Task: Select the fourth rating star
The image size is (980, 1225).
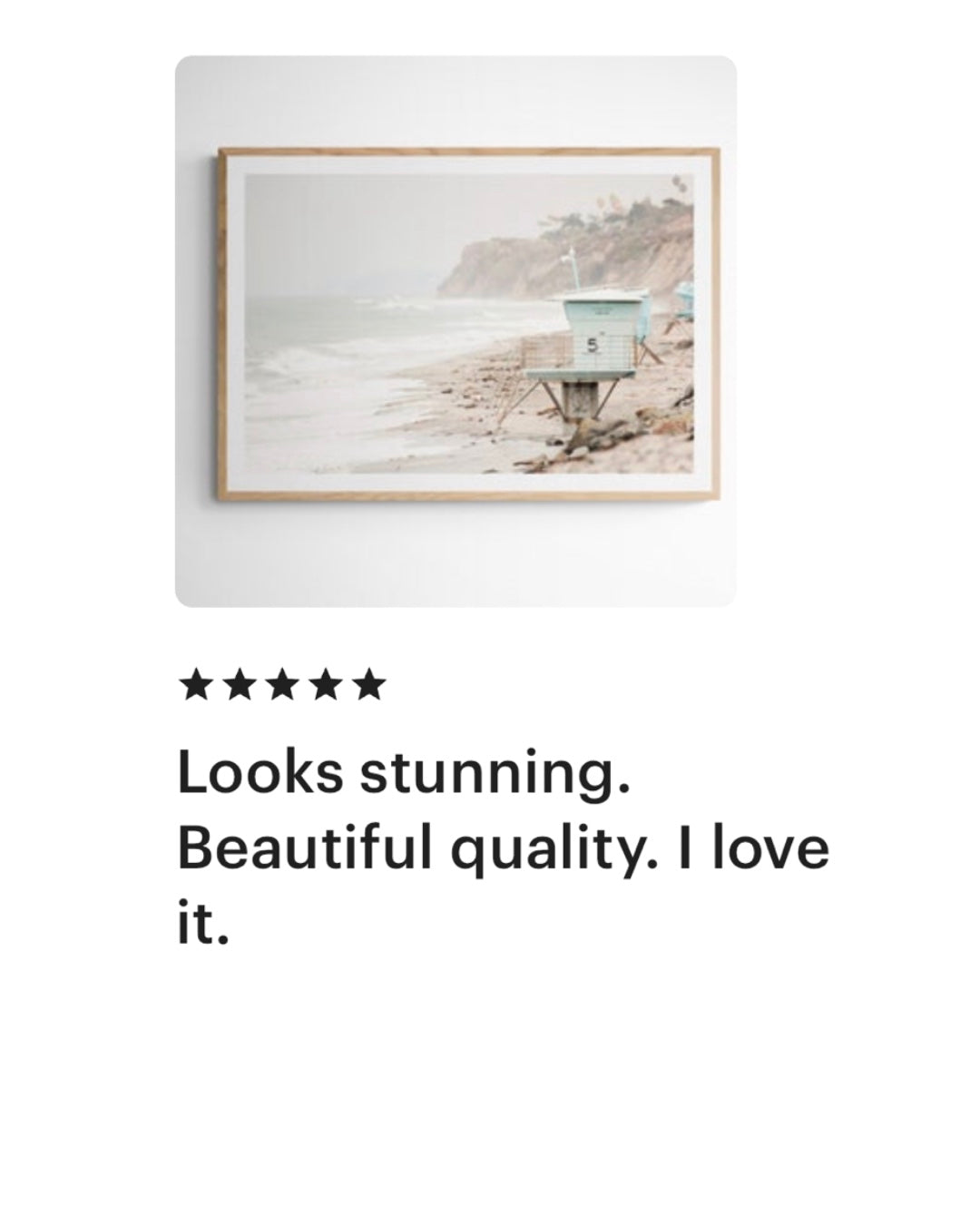Action: pyautogui.click(x=324, y=685)
